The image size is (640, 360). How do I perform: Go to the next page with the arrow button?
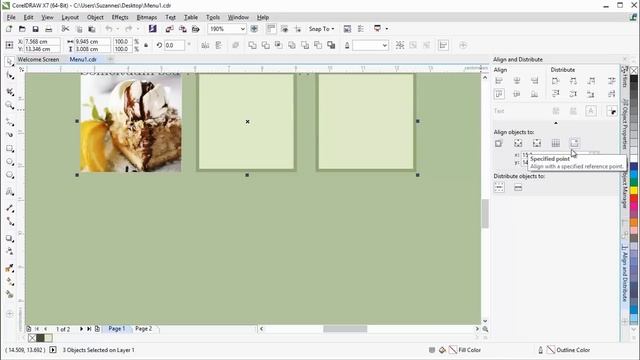[81, 329]
